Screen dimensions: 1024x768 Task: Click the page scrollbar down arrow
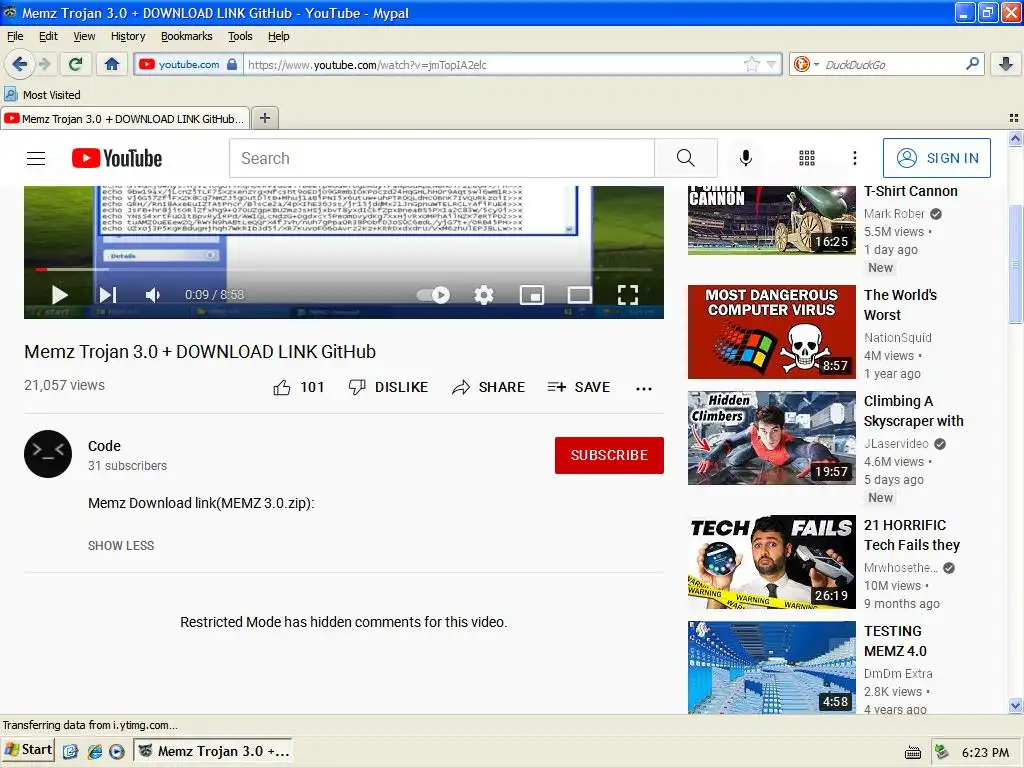pos(1015,705)
